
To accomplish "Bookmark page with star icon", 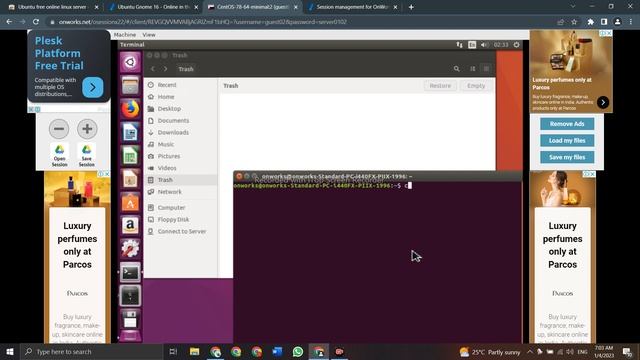I will click(x=574, y=22).
